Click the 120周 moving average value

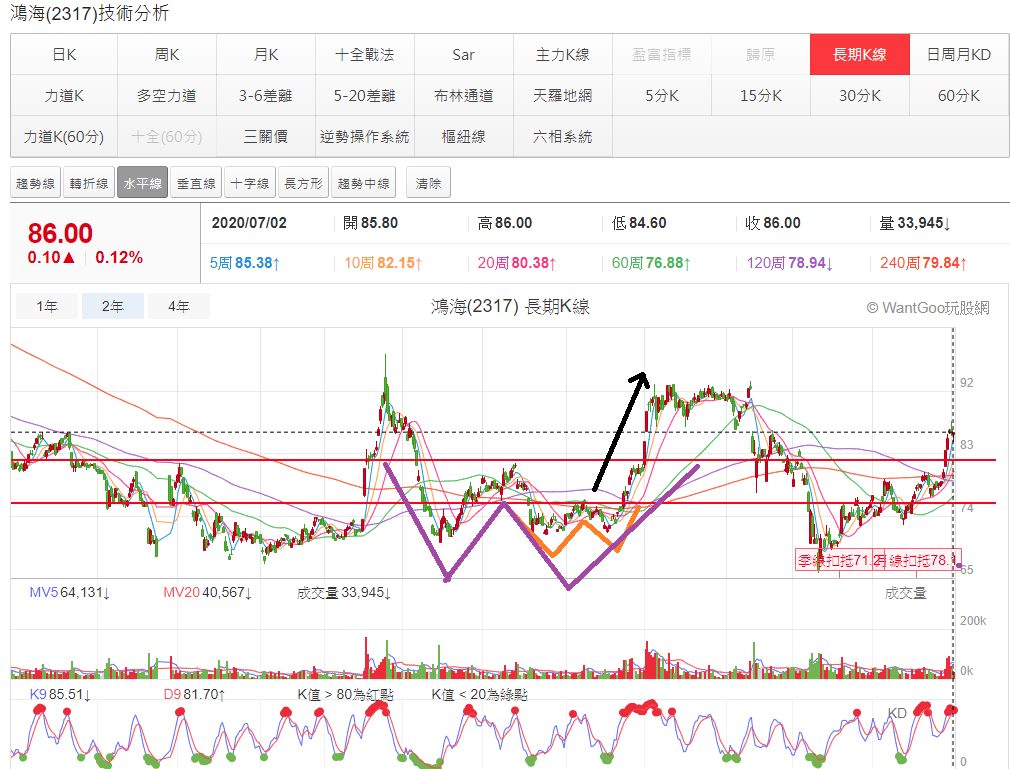[790, 263]
